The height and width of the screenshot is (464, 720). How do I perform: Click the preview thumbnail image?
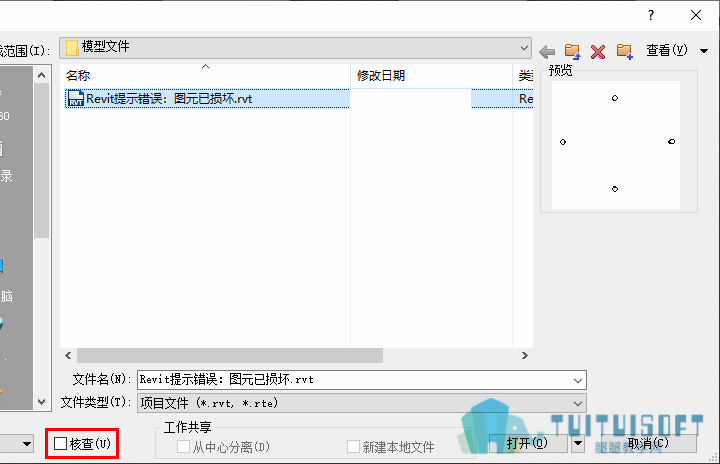coord(616,145)
